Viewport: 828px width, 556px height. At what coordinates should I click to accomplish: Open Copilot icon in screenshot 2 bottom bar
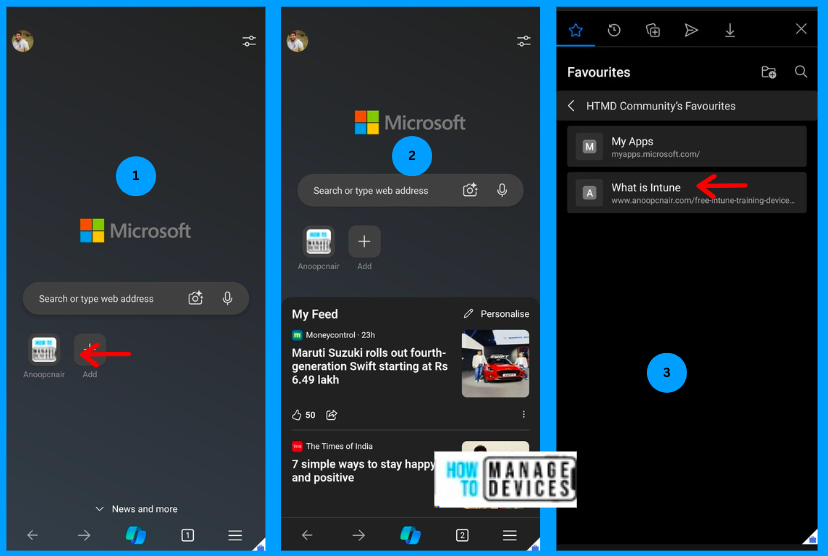(410, 535)
